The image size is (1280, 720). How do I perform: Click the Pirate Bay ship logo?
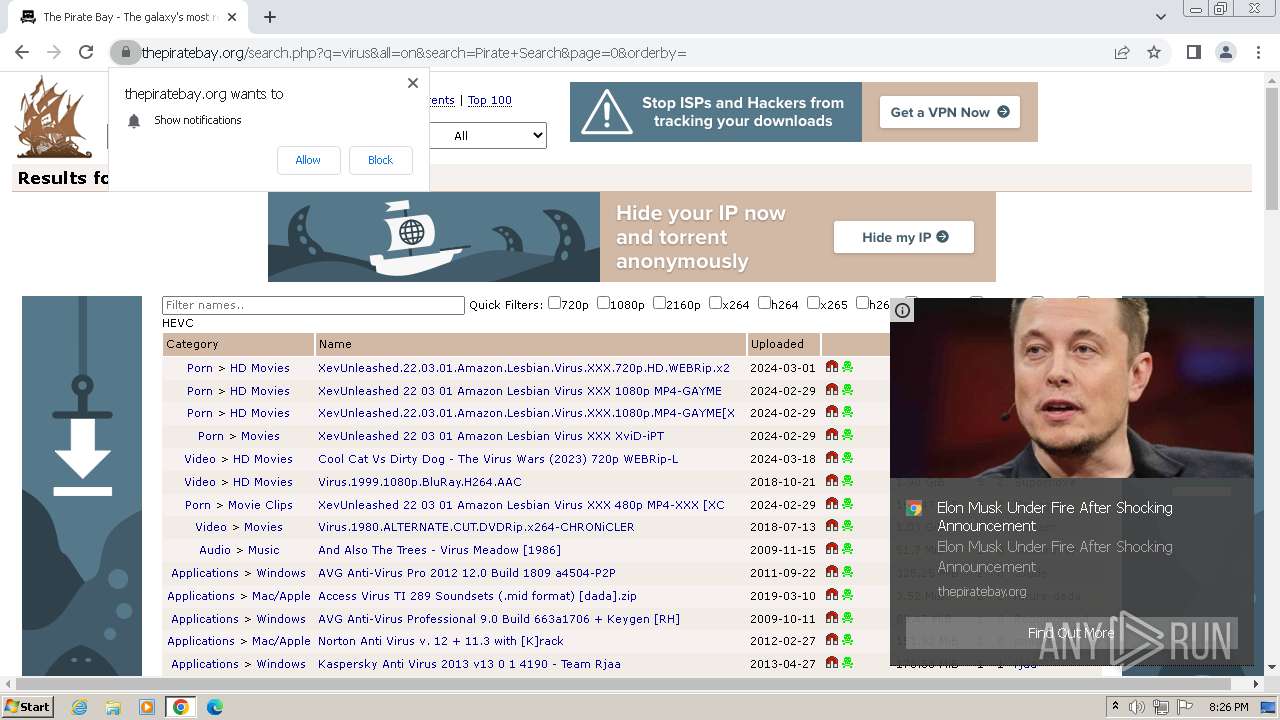tap(53, 117)
